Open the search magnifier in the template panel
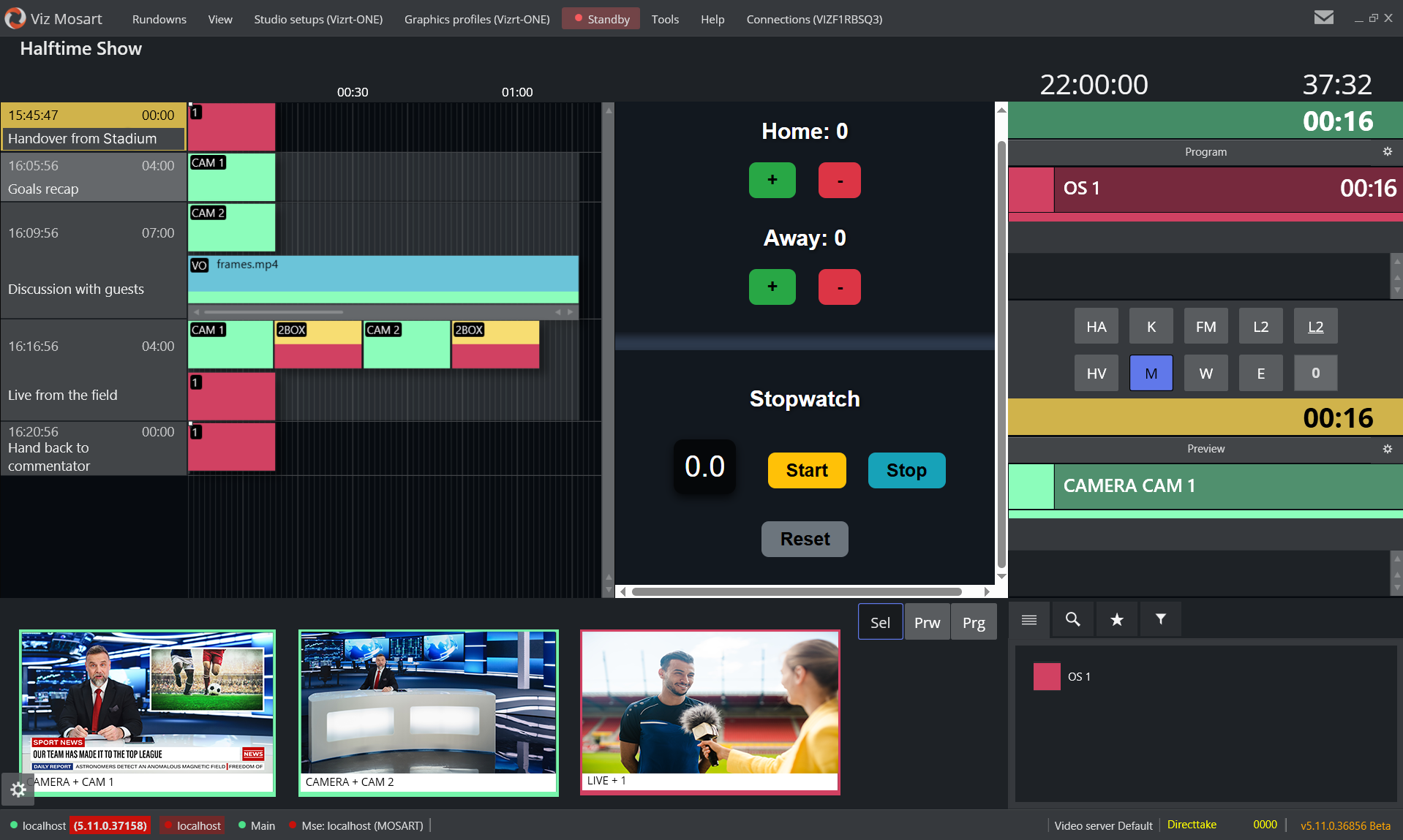 1072,619
